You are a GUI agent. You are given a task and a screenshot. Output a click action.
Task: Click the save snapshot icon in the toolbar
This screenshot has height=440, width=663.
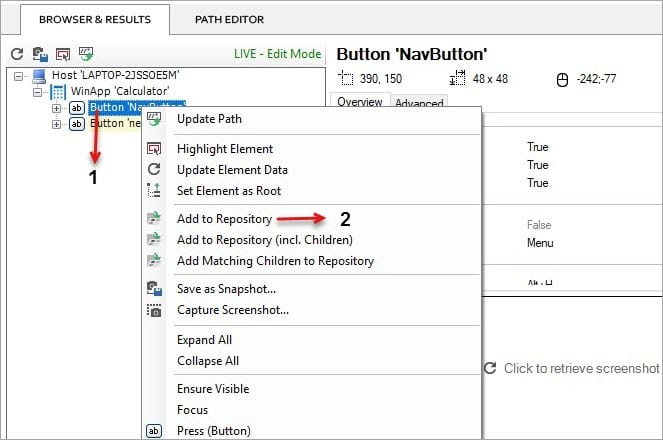(40, 54)
